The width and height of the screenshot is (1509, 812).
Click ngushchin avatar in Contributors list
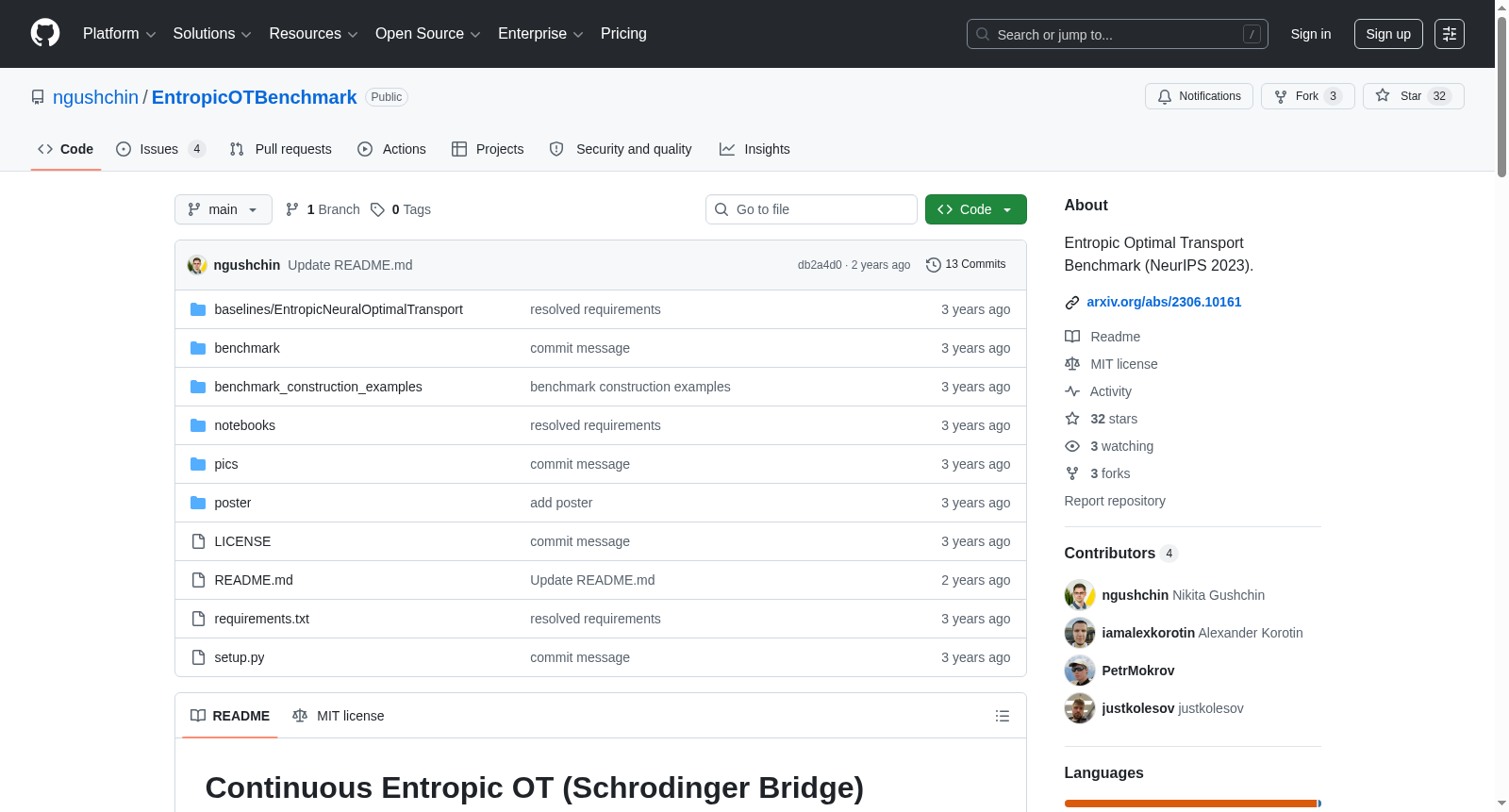coord(1080,595)
